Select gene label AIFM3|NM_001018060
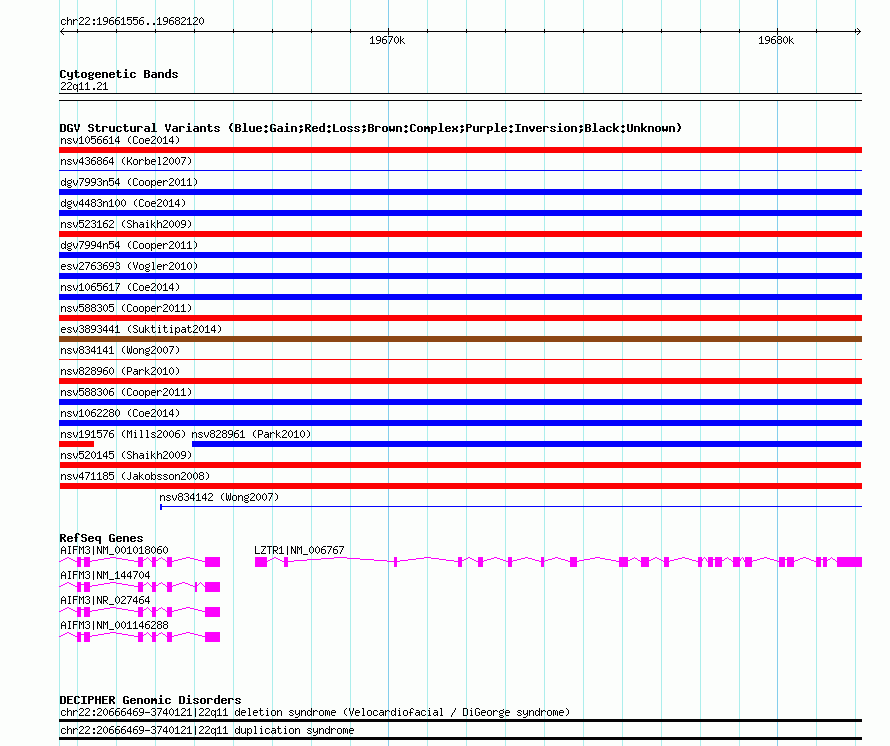 [x=114, y=550]
